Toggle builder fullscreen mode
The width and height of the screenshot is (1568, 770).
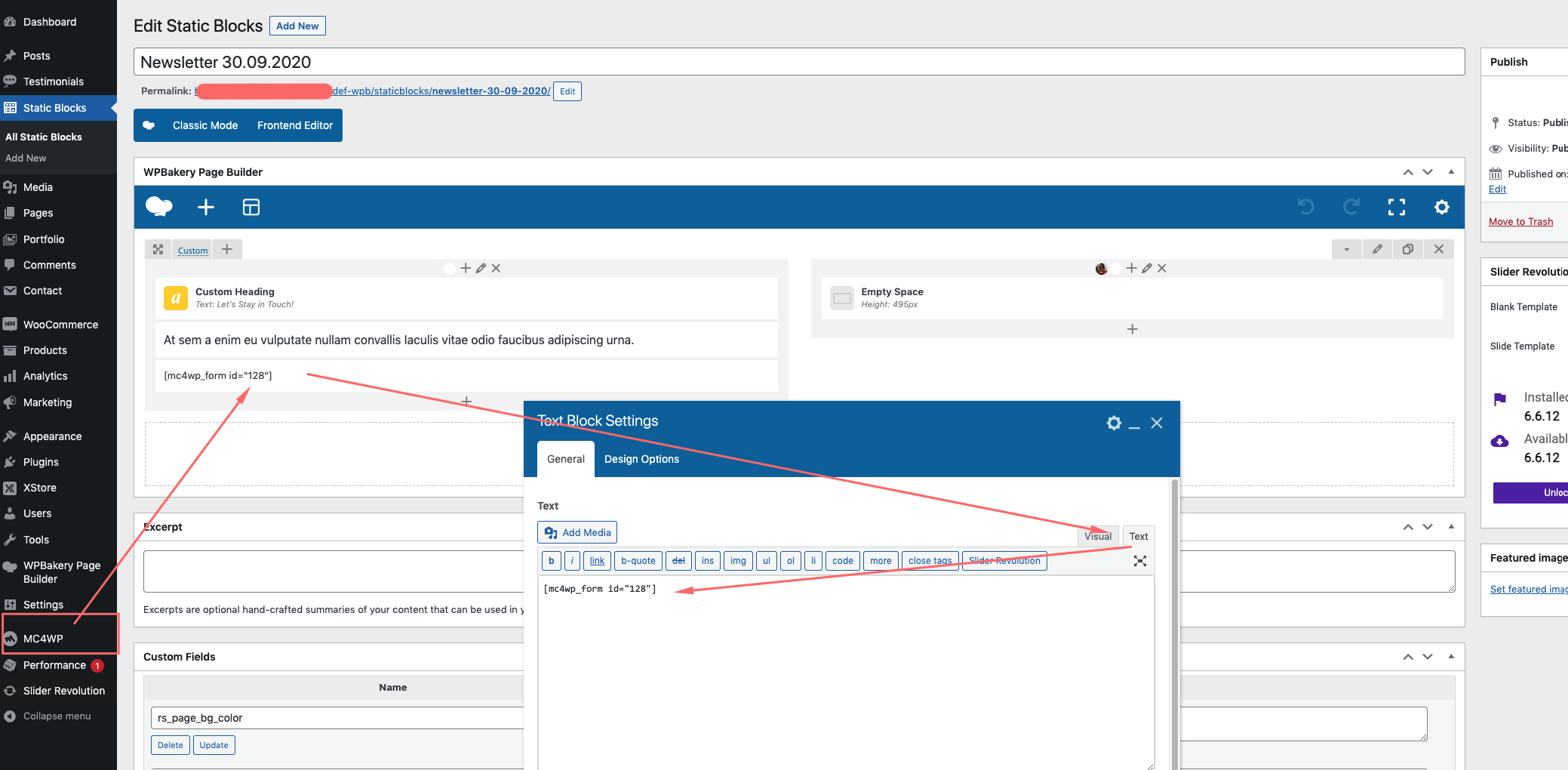(x=1397, y=207)
